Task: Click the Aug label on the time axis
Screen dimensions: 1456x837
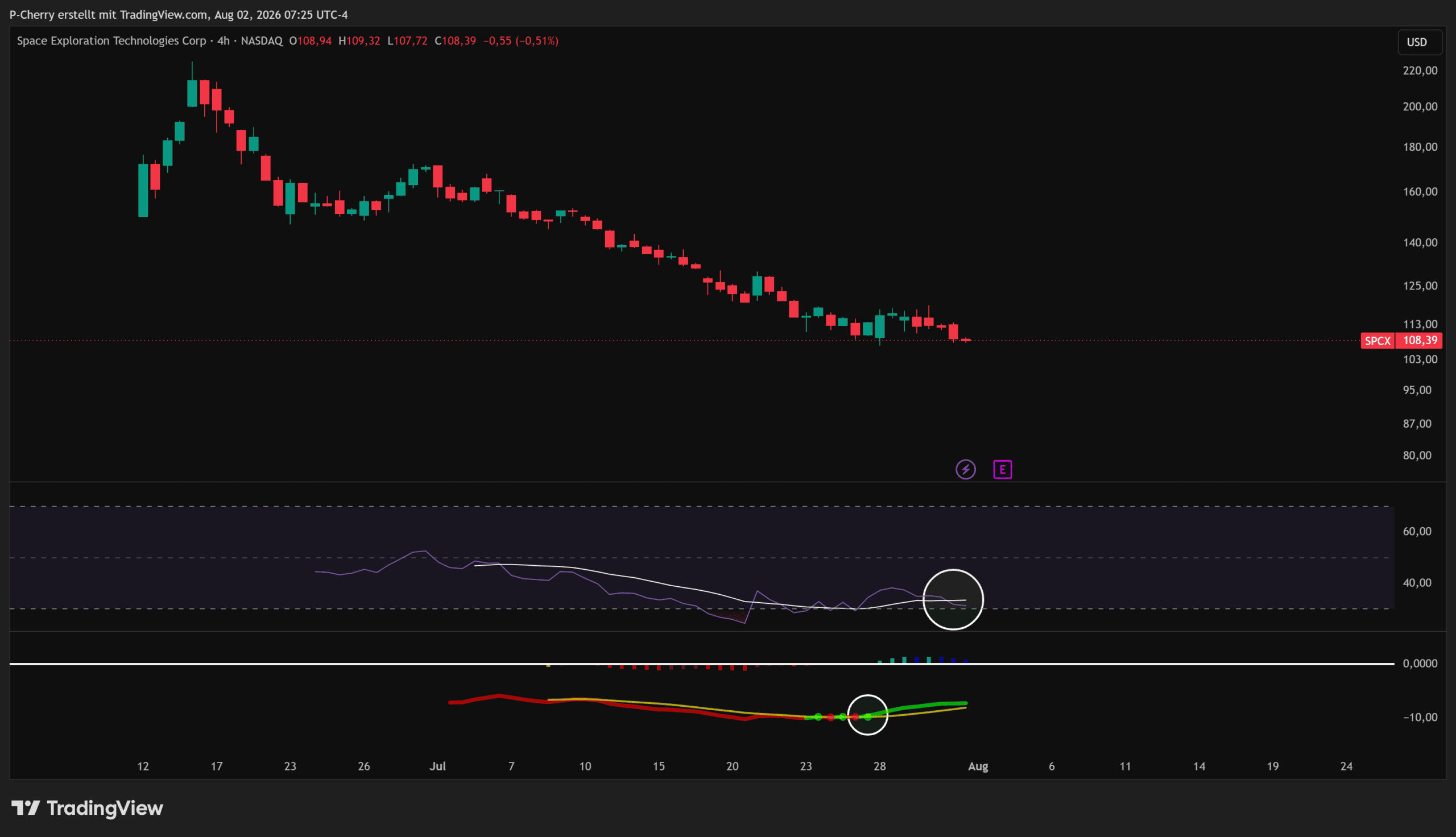Action: coord(978,766)
